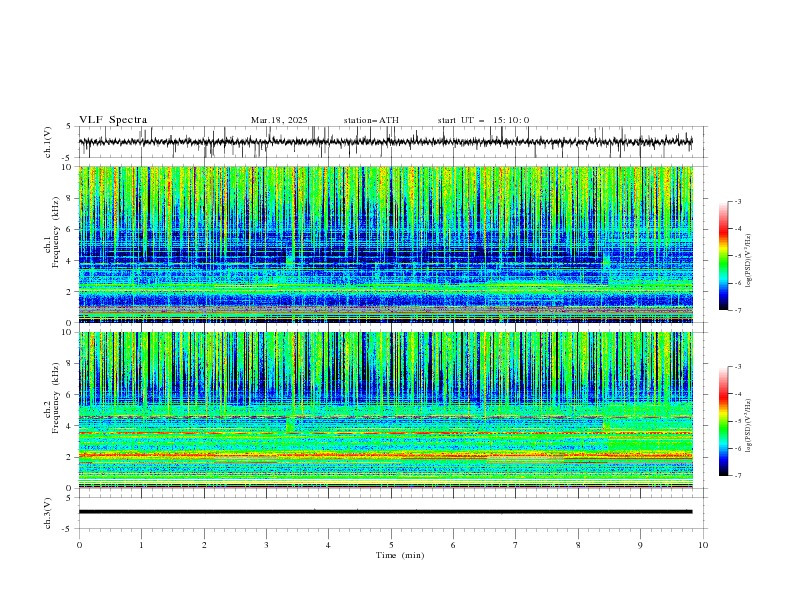Screen dimensions: 792x612
Task: Click the "-5" label on ch.1 colorbar
Action: (x=738, y=256)
